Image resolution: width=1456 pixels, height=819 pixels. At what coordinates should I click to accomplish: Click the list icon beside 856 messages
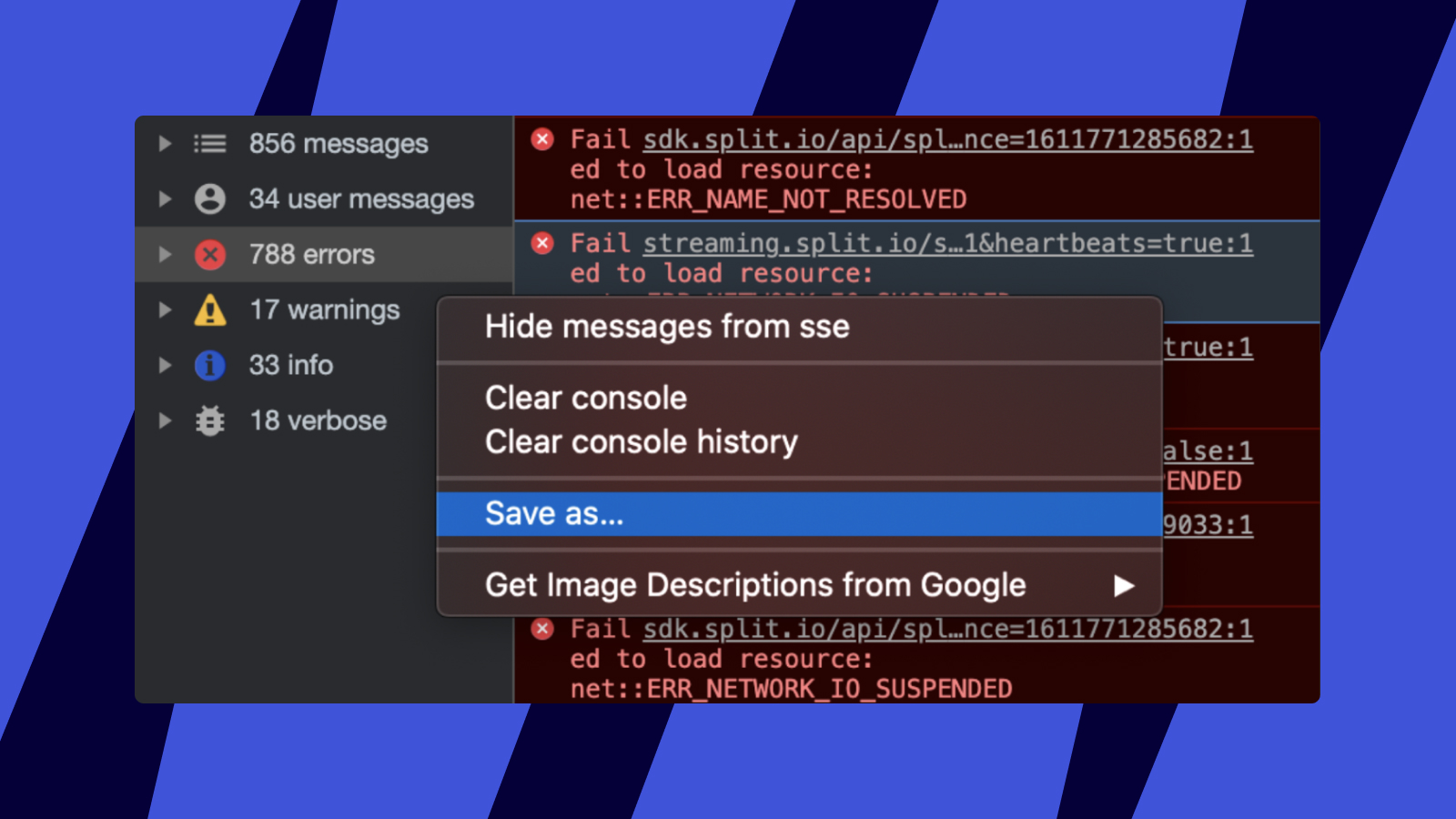click(210, 144)
